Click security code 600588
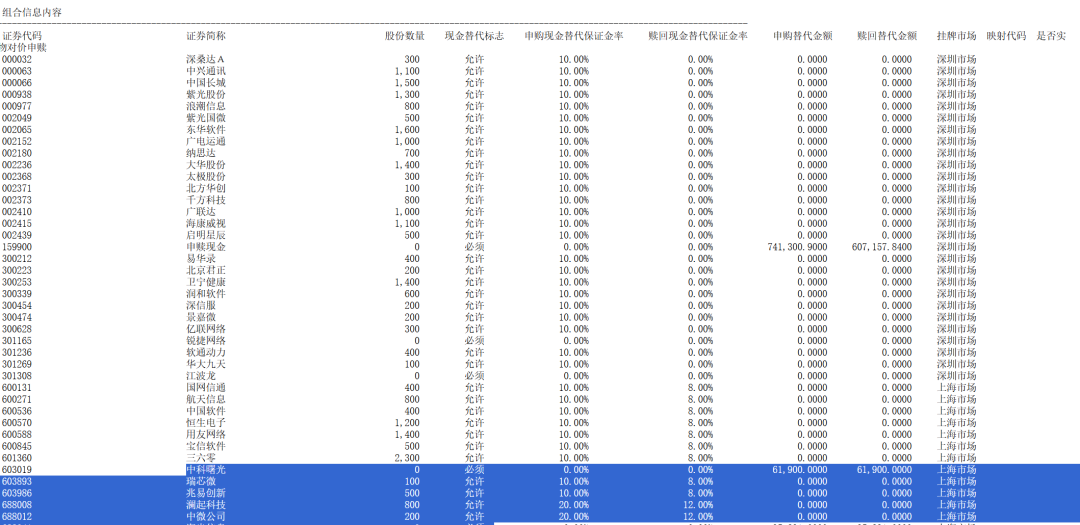 [x=17, y=434]
